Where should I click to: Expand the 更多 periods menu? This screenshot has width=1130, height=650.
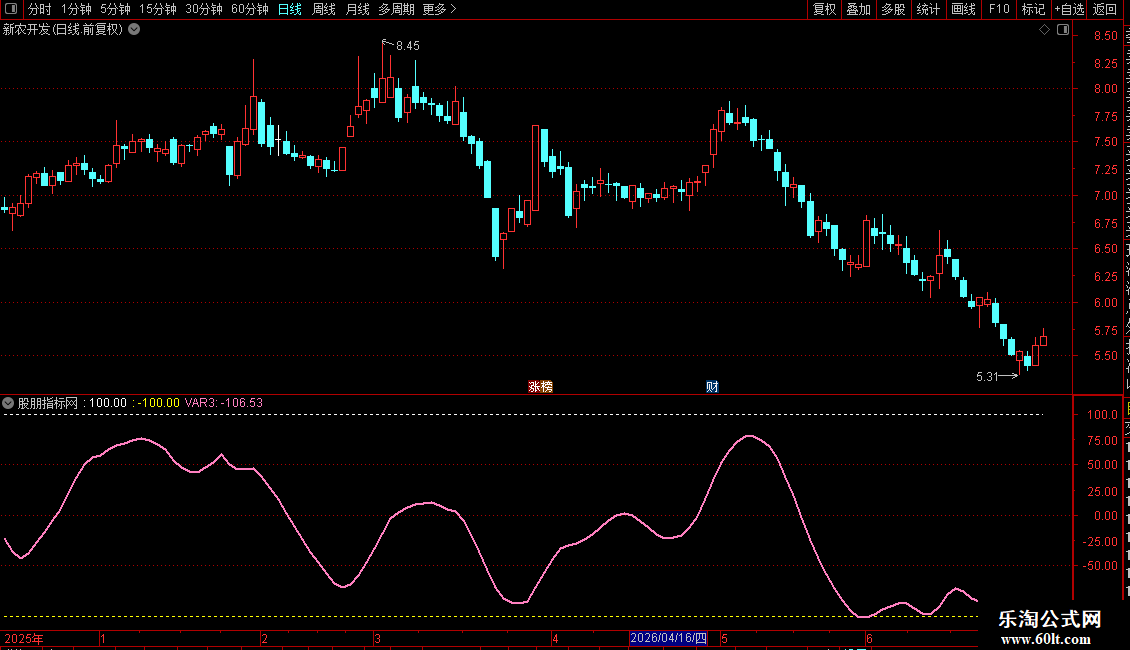(x=440, y=9)
